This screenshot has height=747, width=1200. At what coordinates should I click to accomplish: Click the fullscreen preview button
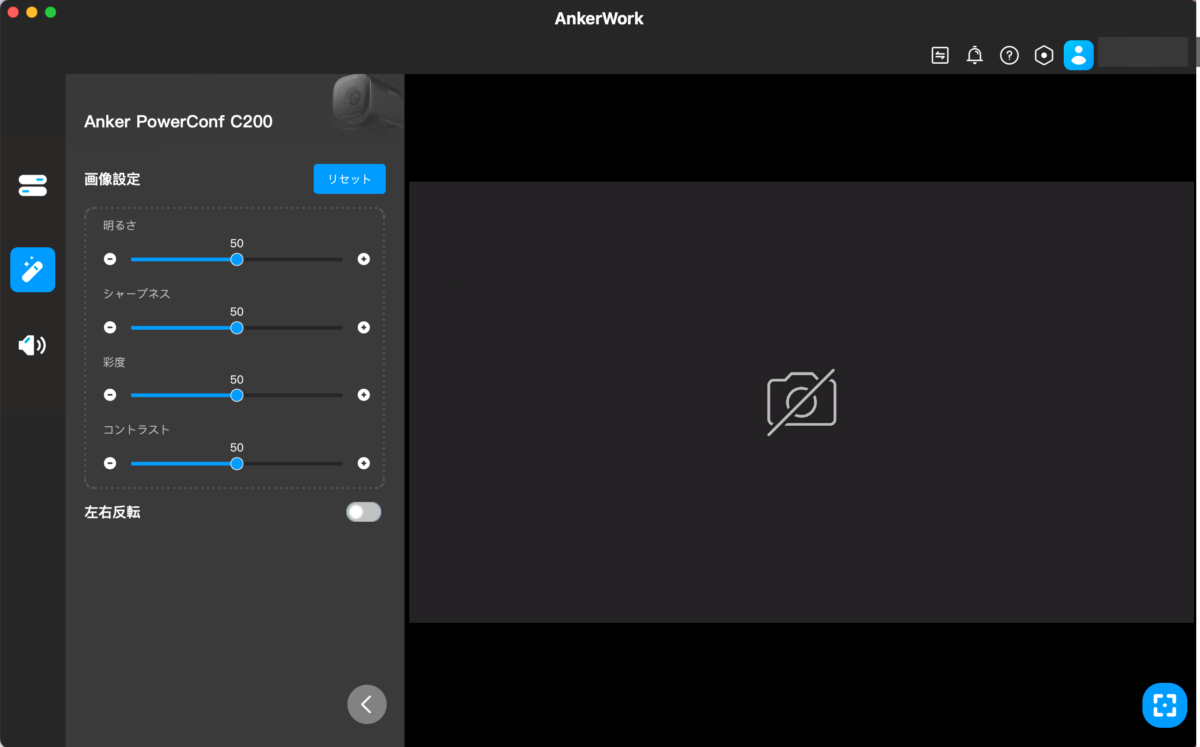click(x=1164, y=705)
